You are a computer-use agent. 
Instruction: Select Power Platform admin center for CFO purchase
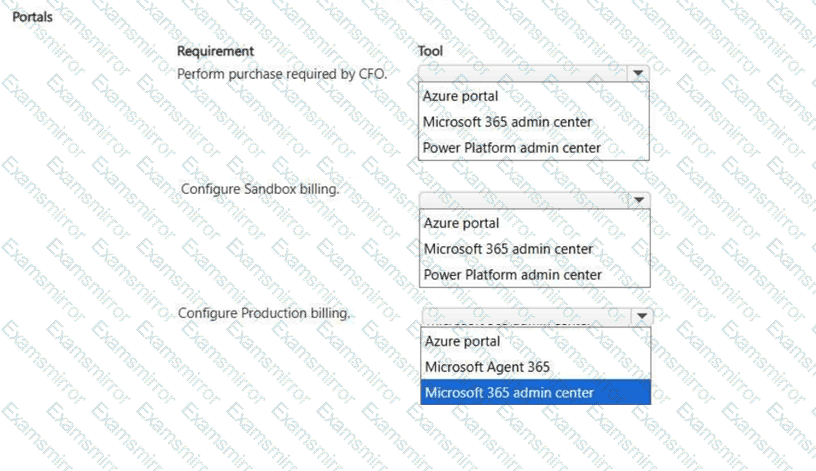tap(534, 148)
